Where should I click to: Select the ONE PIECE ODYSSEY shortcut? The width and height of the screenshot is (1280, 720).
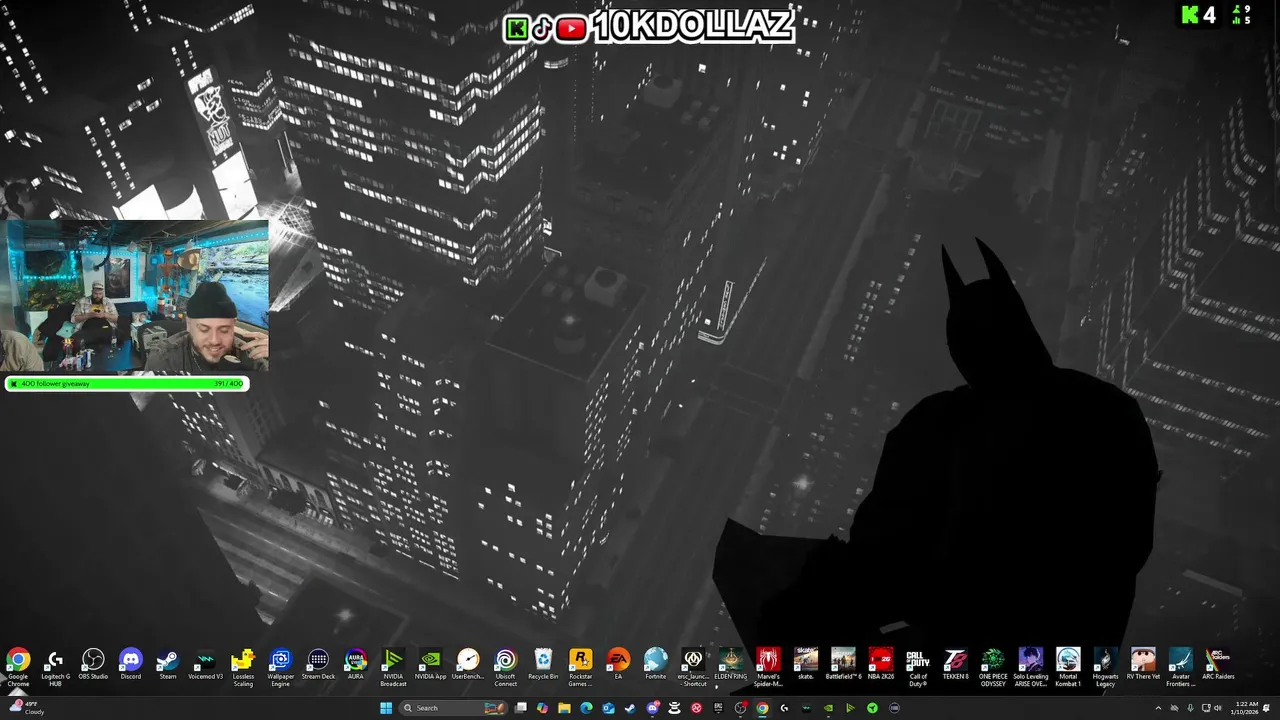[x=993, y=664]
